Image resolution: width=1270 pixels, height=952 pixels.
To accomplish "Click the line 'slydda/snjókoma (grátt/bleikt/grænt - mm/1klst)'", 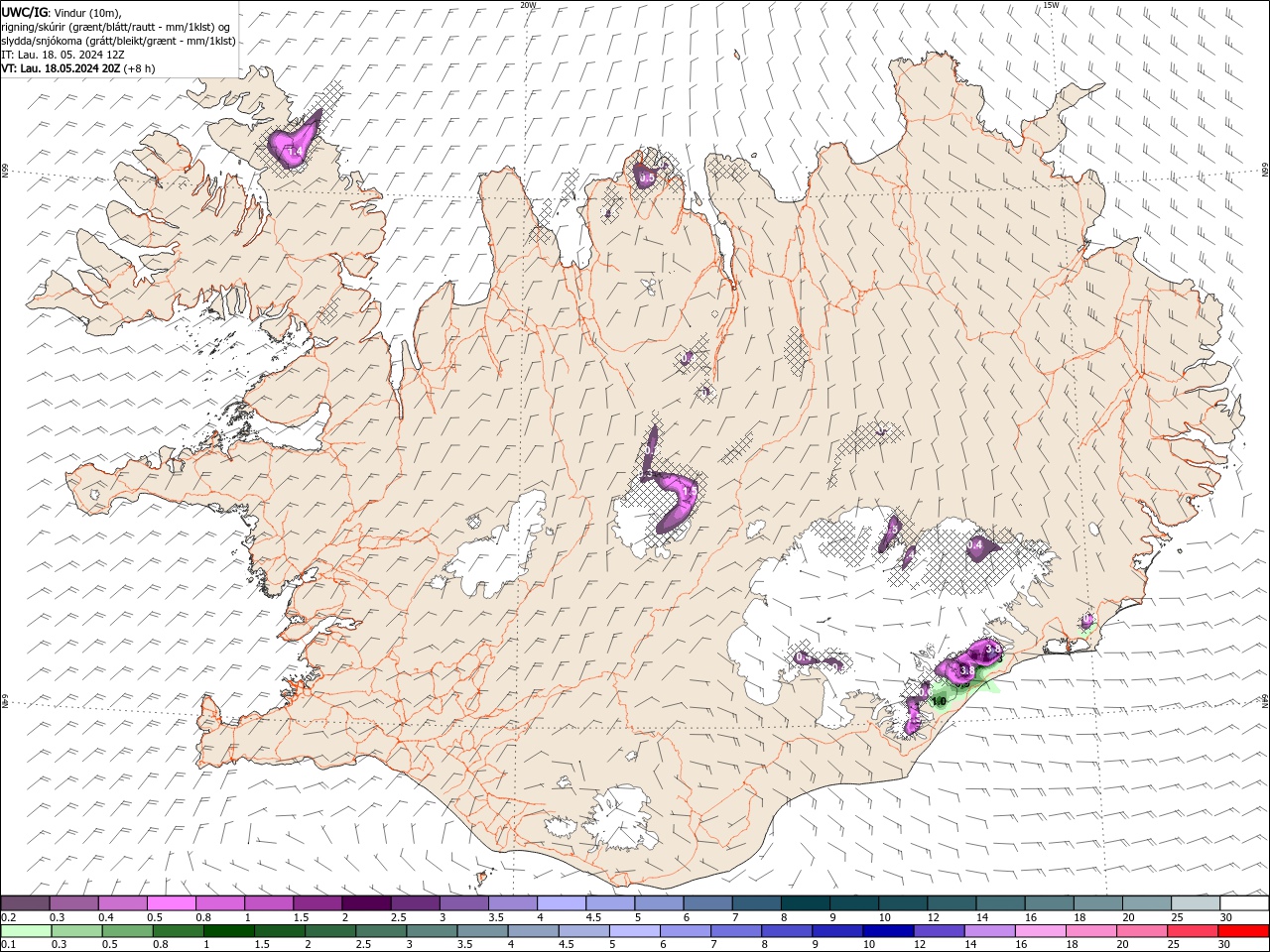I will [x=117, y=41].
